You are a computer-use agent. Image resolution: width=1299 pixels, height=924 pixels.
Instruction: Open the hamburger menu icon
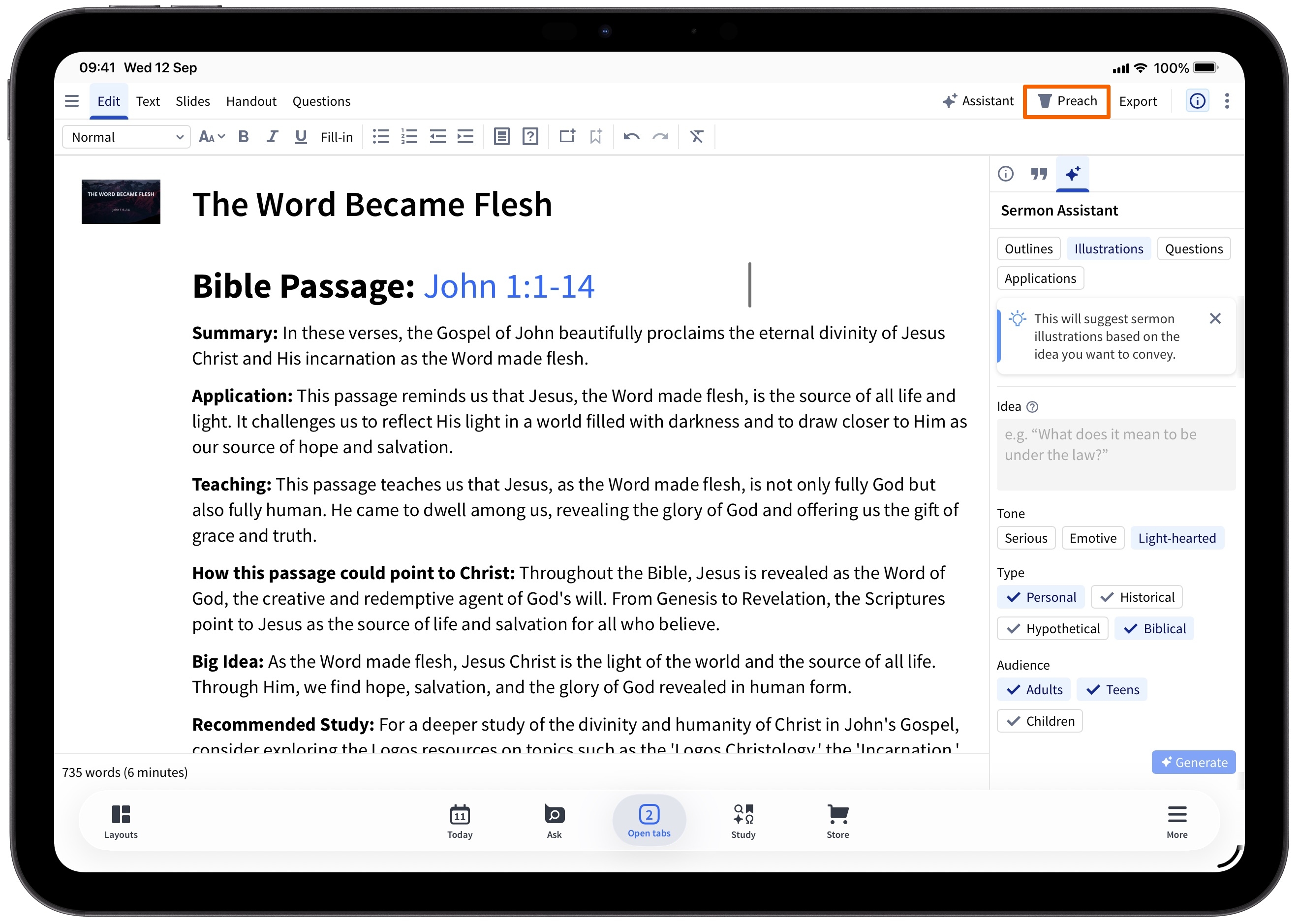click(72, 101)
